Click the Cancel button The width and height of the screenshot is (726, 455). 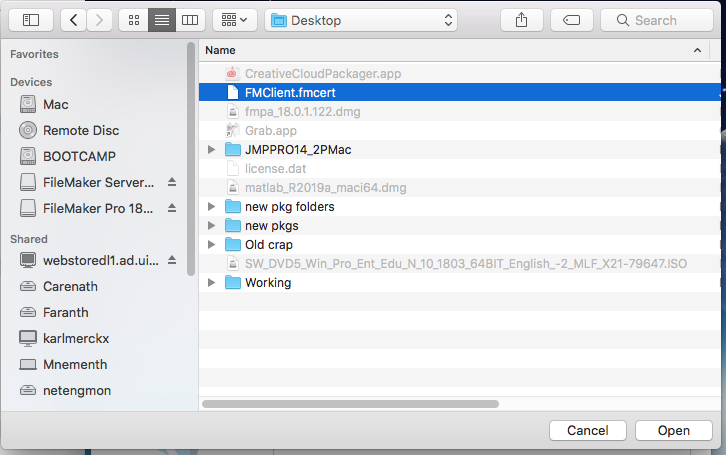point(588,430)
